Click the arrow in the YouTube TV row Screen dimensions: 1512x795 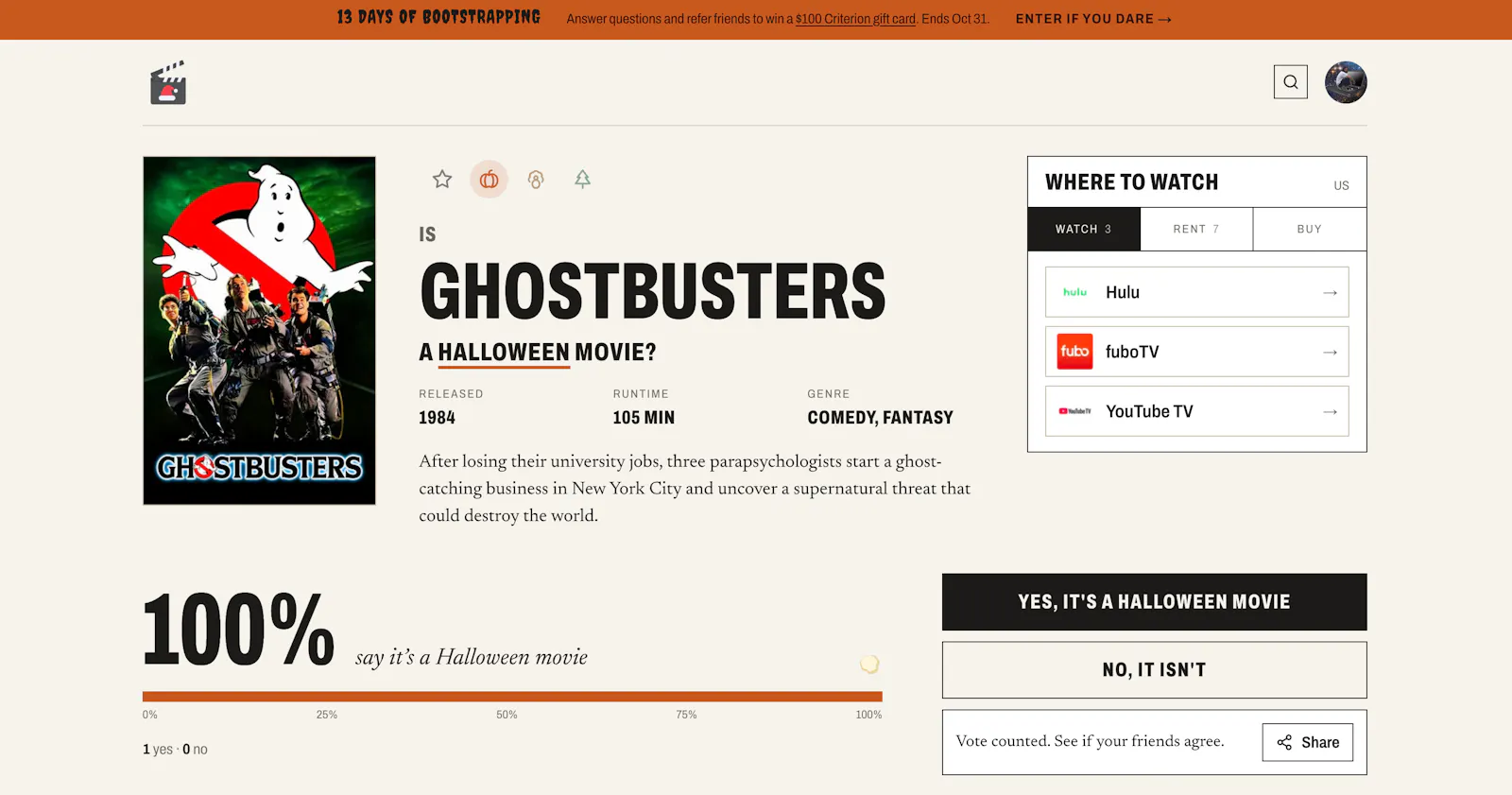1330,411
